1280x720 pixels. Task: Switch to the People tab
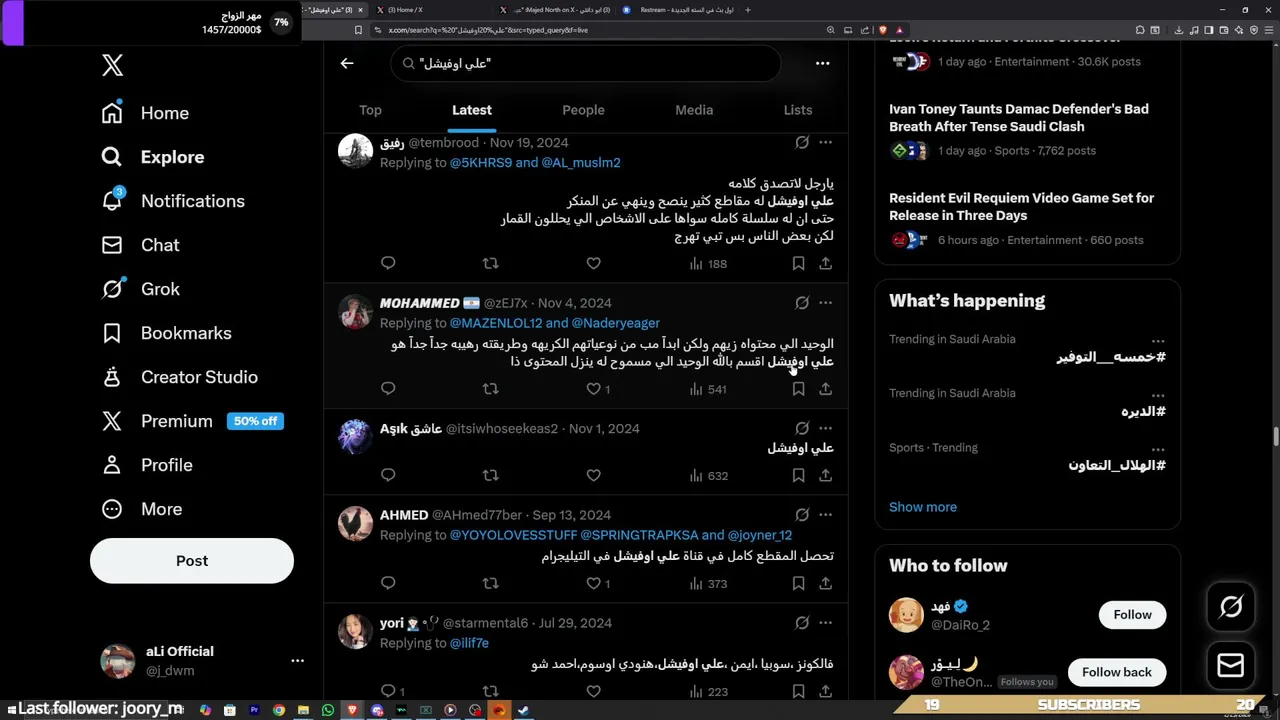tap(583, 110)
